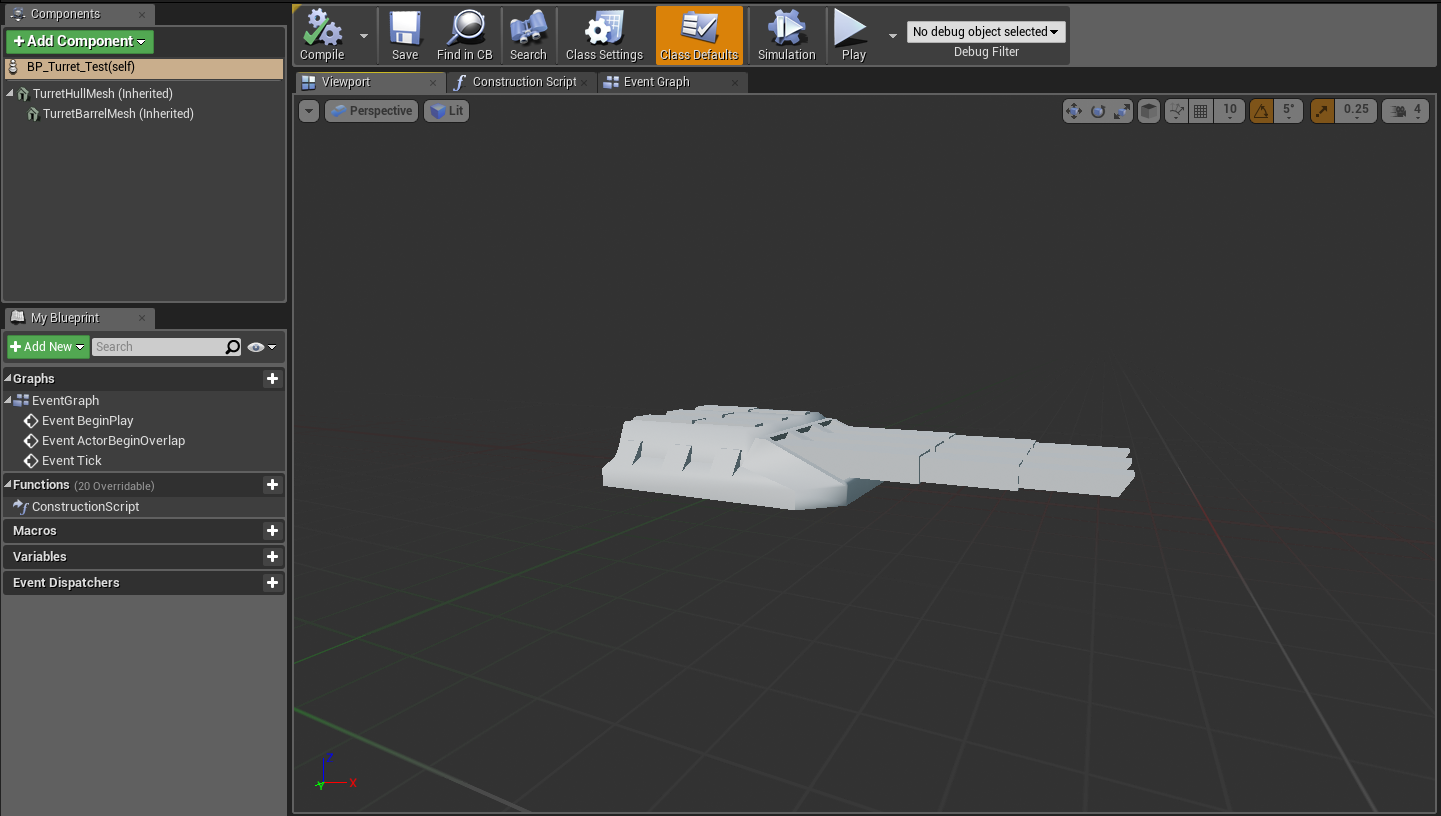Adjust camera speed setting 4

click(x=1405, y=111)
